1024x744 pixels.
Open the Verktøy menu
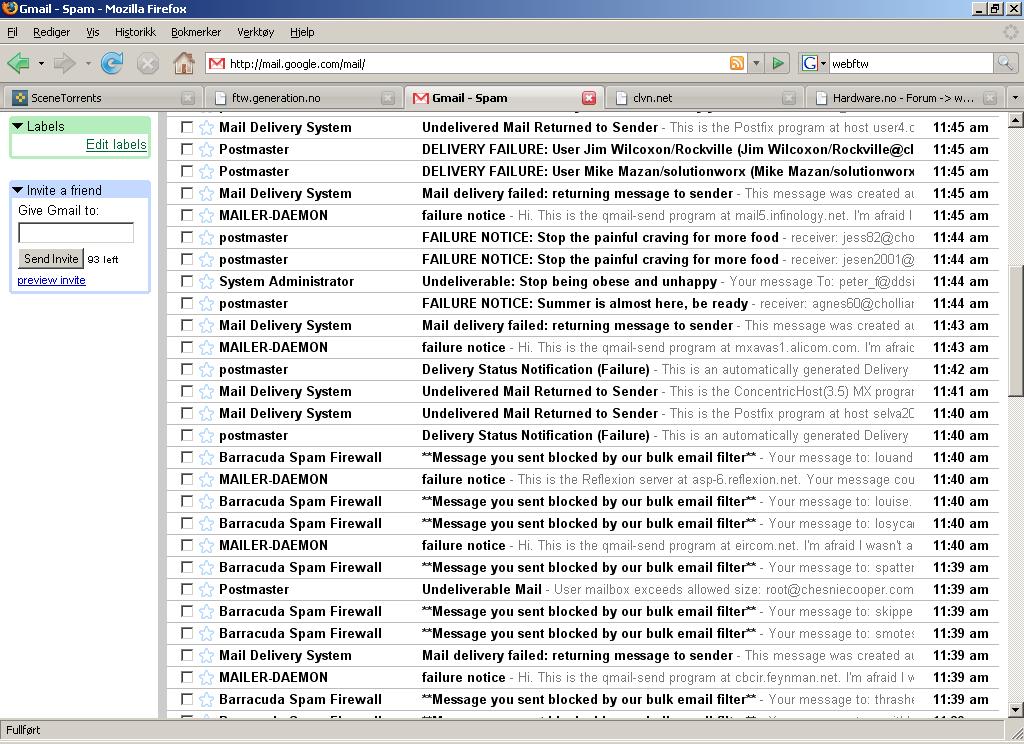click(255, 32)
